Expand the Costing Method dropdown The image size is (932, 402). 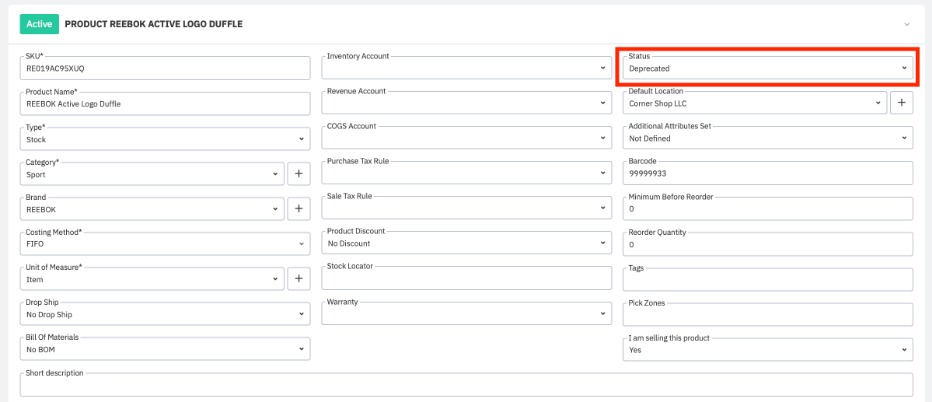pyautogui.click(x=165, y=243)
